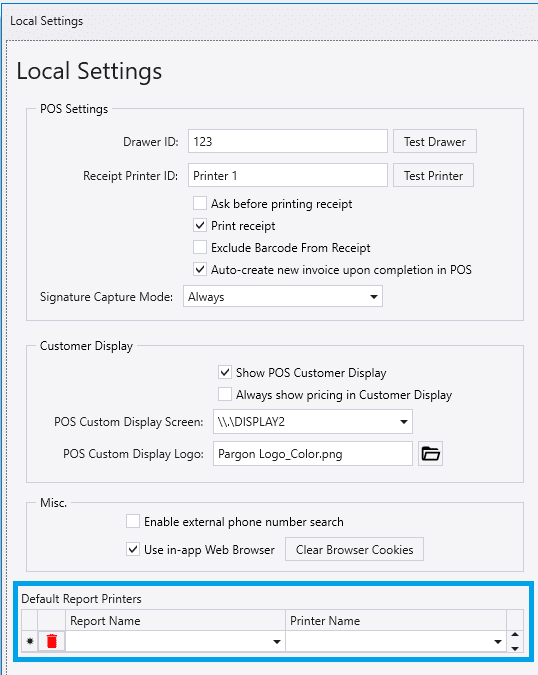
Task: Click the Clear Browser Cookies button
Action: click(x=354, y=549)
